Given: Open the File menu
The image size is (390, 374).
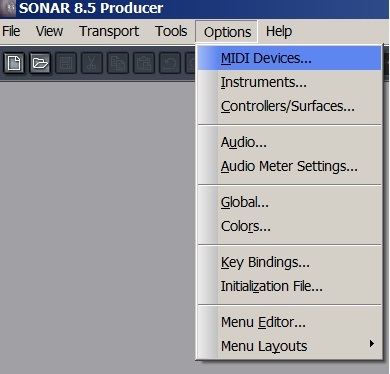Looking at the screenshot, I should (x=11, y=31).
